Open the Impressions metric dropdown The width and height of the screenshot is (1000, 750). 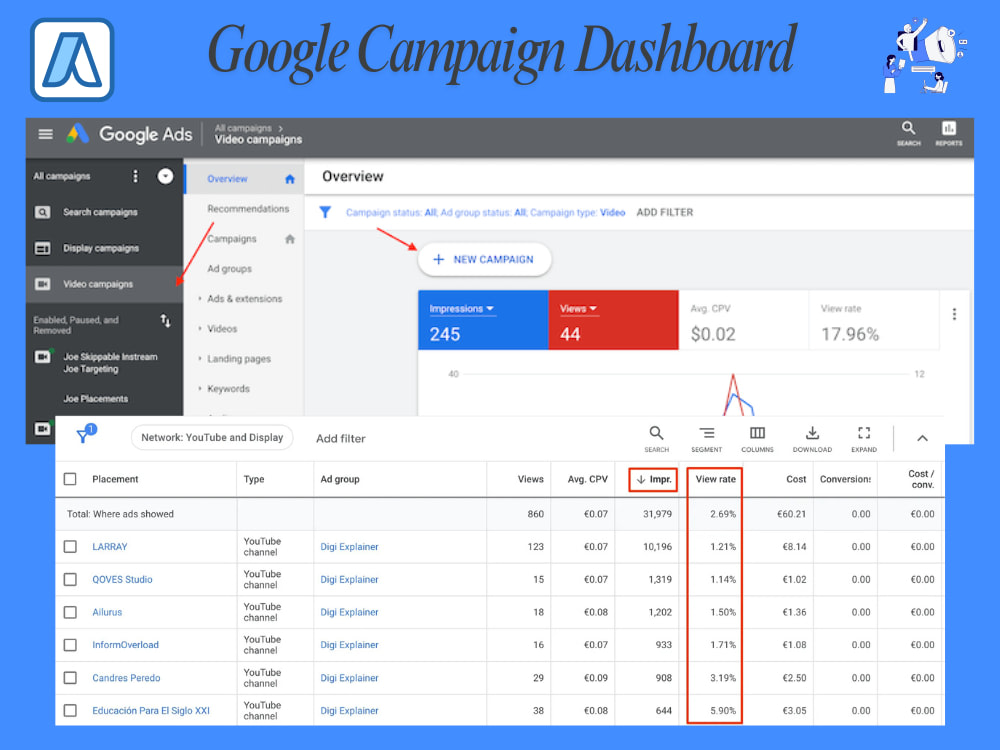click(461, 309)
